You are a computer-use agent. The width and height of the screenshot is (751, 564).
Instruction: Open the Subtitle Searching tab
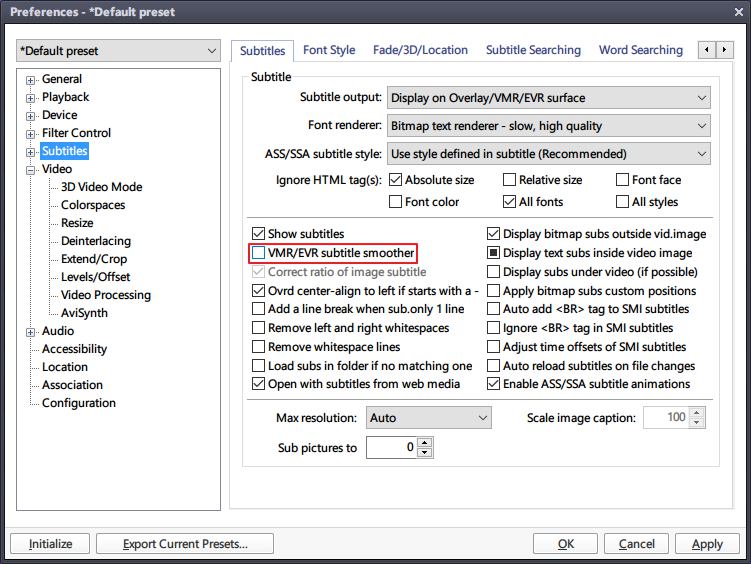coord(533,50)
